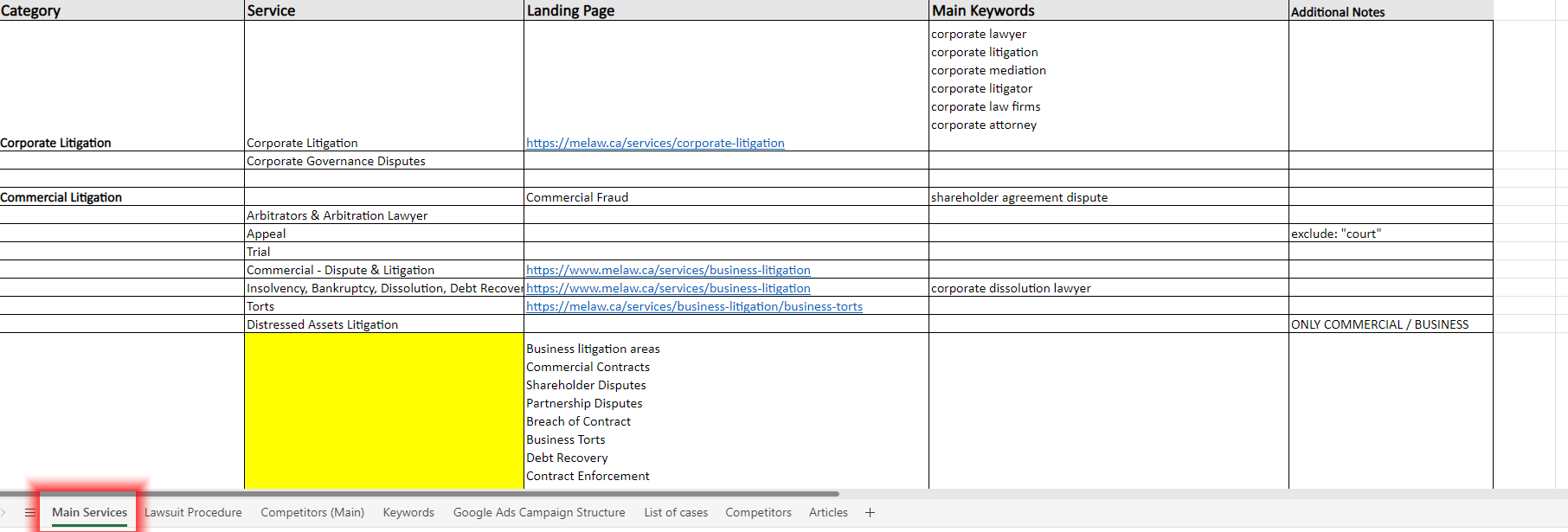Click the corporate attorney keyword text
This screenshot has height=532, width=1568.
click(984, 125)
